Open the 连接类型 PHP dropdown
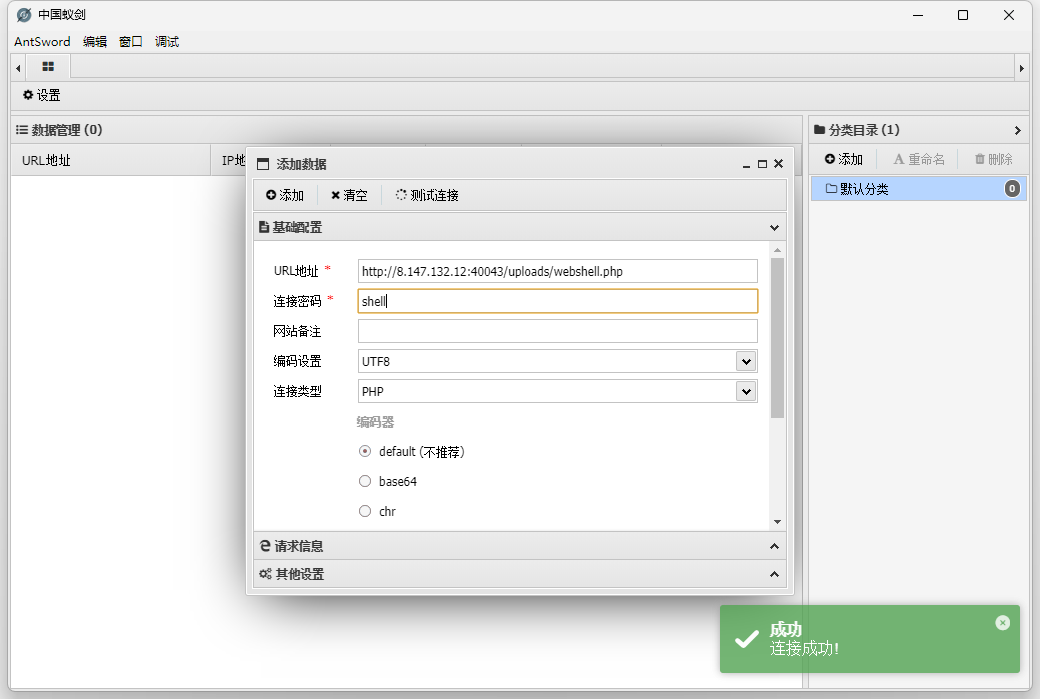1040x699 pixels. [745, 391]
